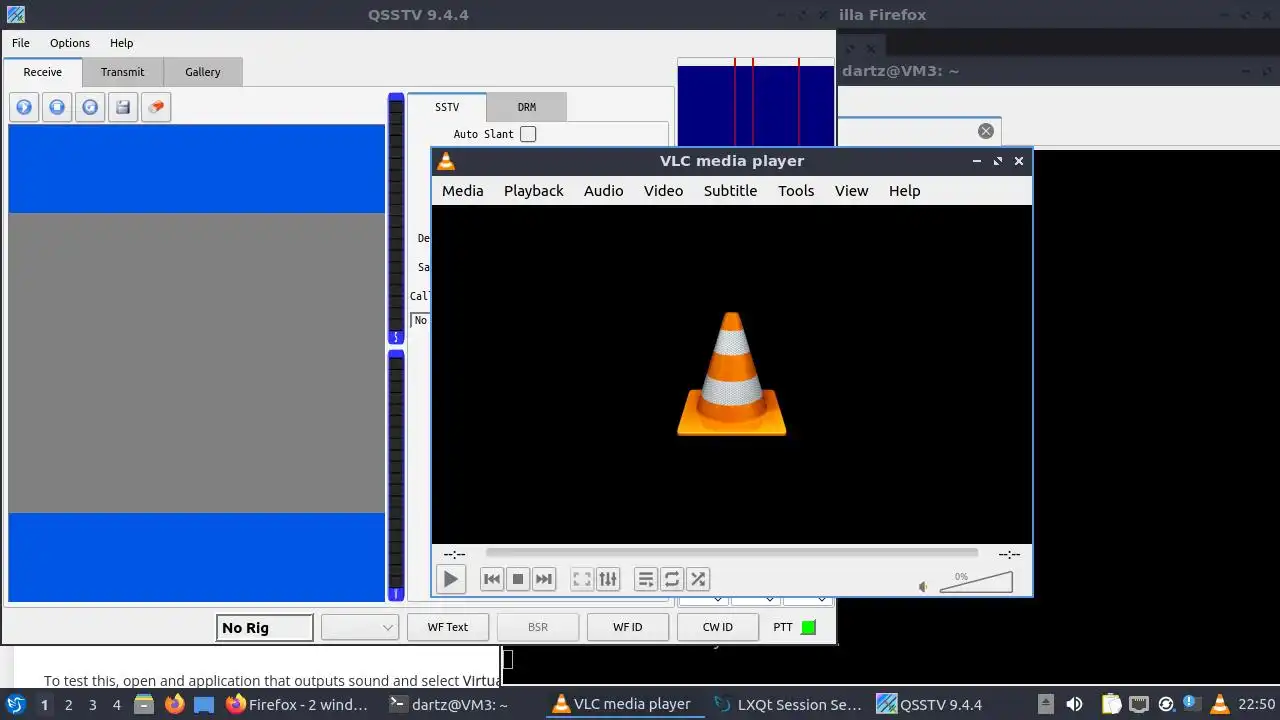Image resolution: width=1280 pixels, height=720 pixels.
Task: Select the SSTV mode tab
Action: [x=447, y=107]
